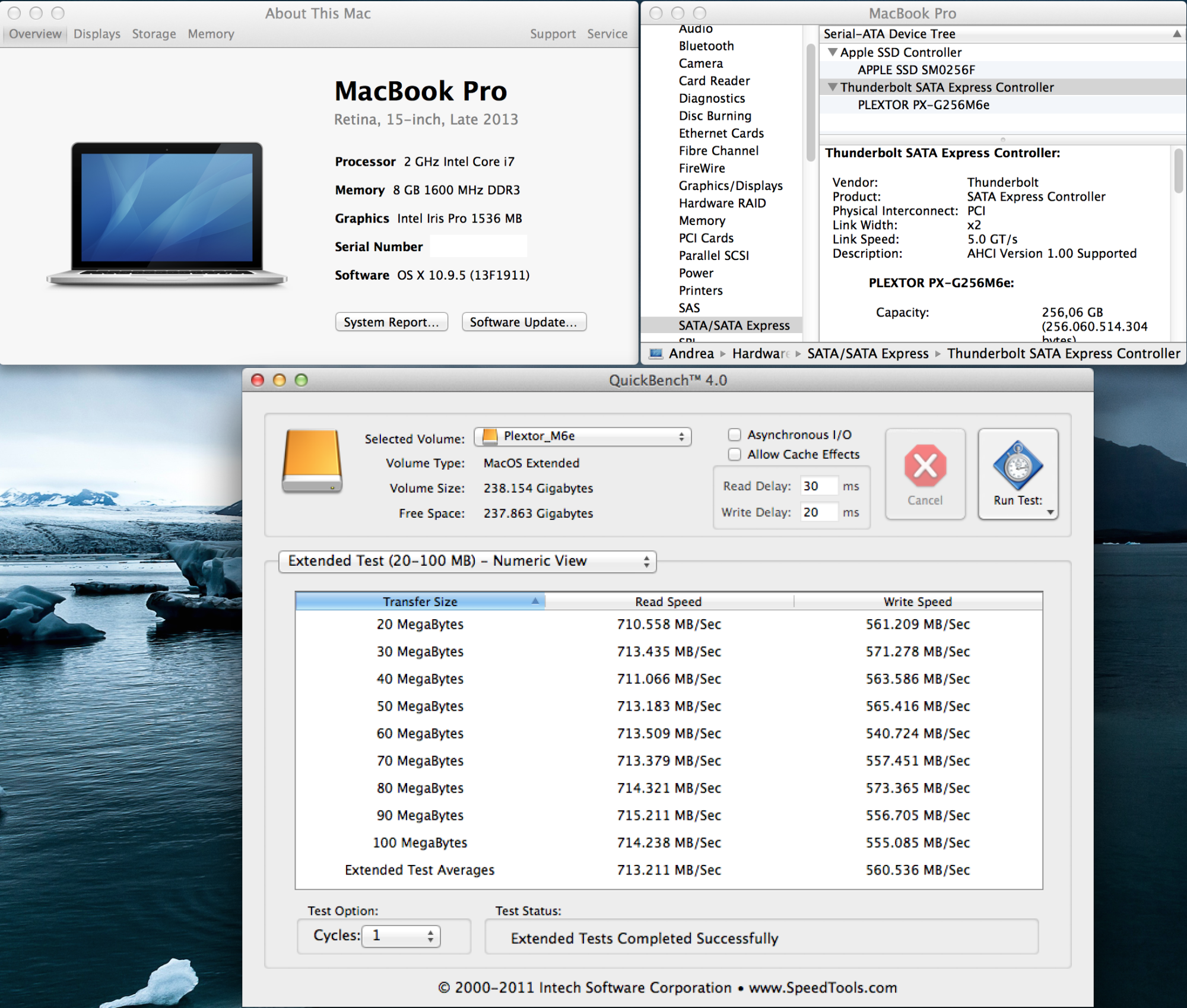Click the orange drive icon in QuickBench
Viewport: 1187px width, 1008px height.
coord(312,461)
